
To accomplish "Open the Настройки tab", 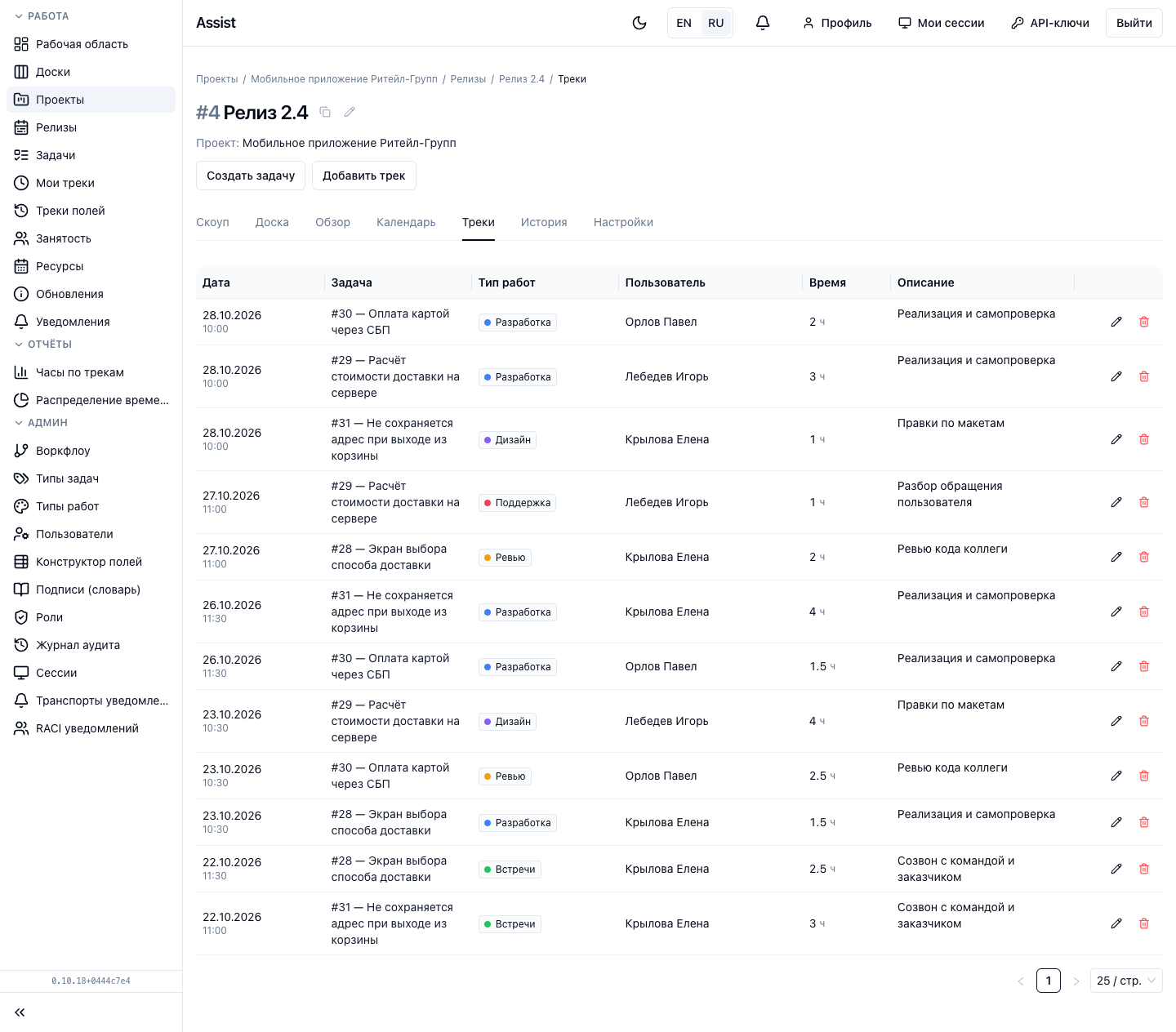I will tap(623, 222).
